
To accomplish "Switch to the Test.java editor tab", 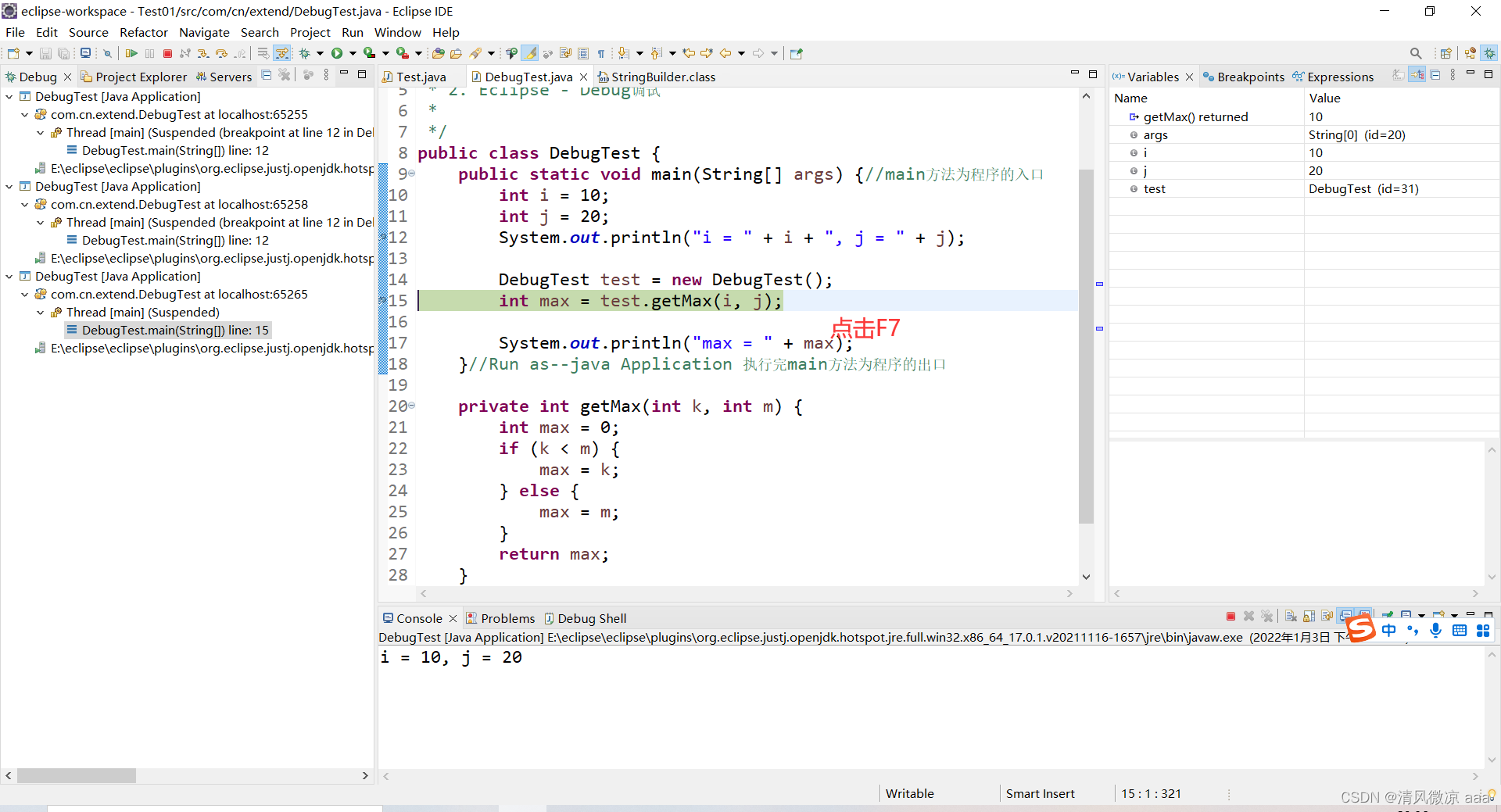I will pos(421,77).
